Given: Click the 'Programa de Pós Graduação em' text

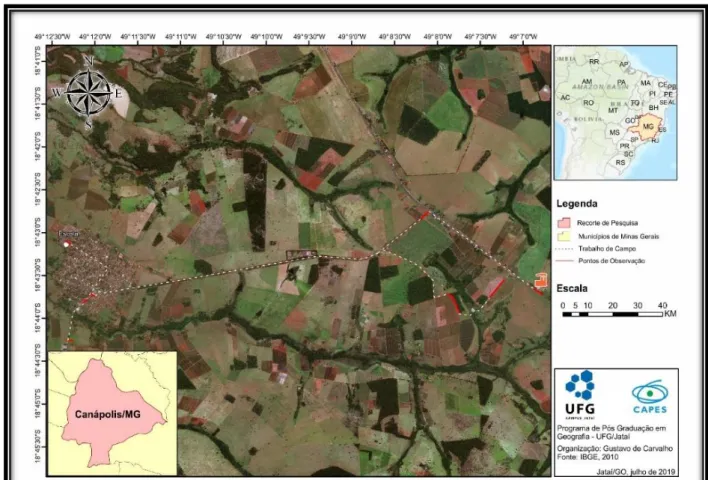Looking at the screenshot, I should coord(611,428).
